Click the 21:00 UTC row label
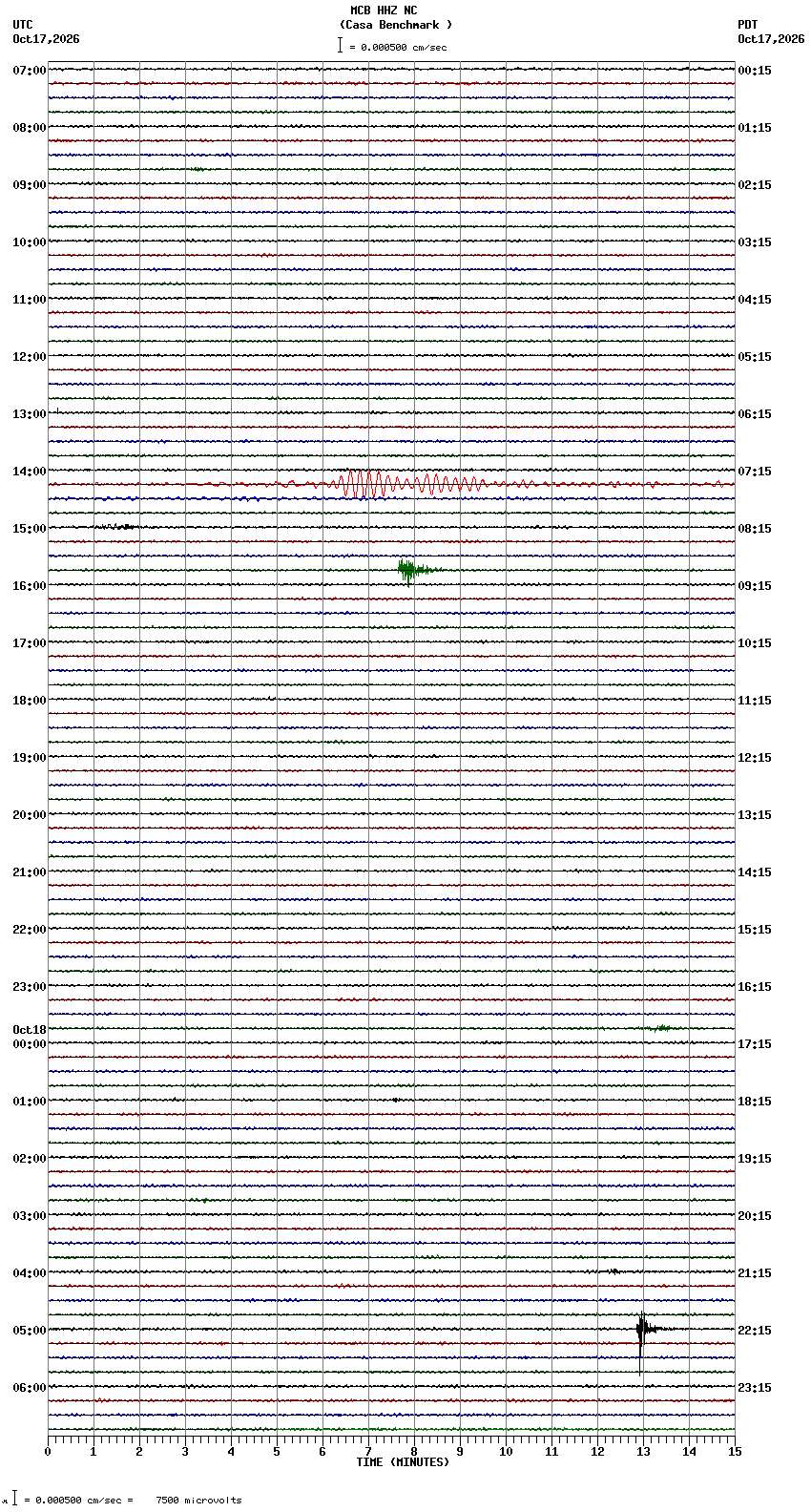 tap(30, 872)
